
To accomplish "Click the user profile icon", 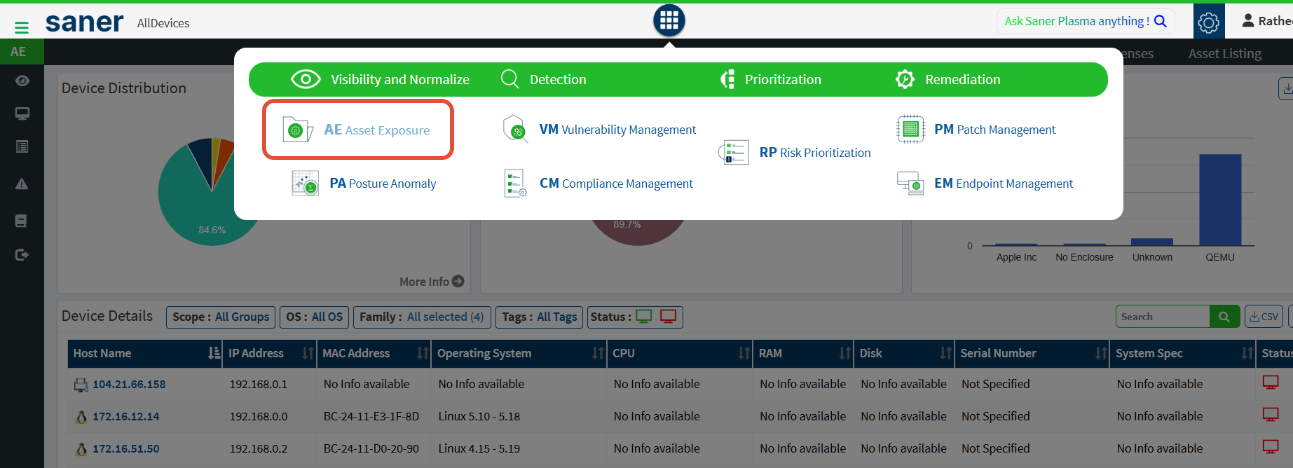I will click(1248, 21).
